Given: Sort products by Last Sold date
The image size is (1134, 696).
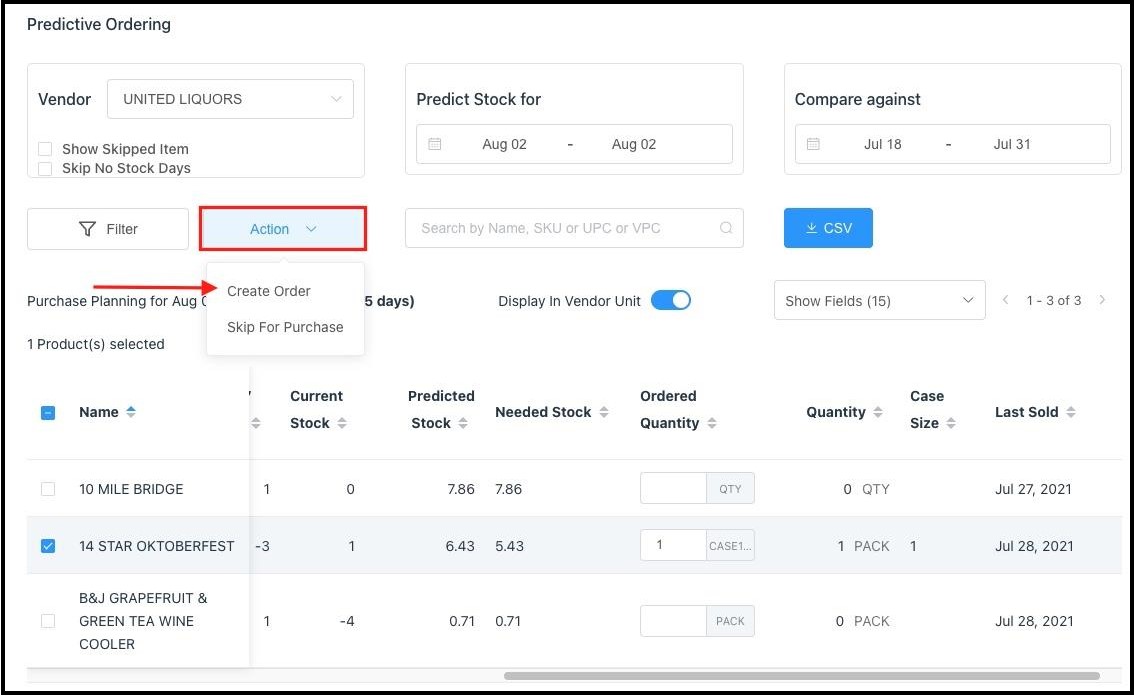Looking at the screenshot, I should click(1073, 411).
